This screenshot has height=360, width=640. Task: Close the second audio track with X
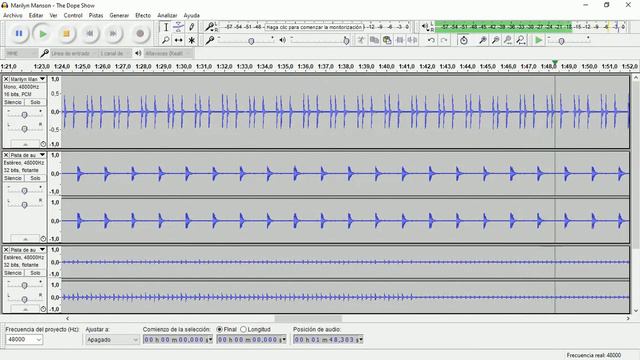6,155
